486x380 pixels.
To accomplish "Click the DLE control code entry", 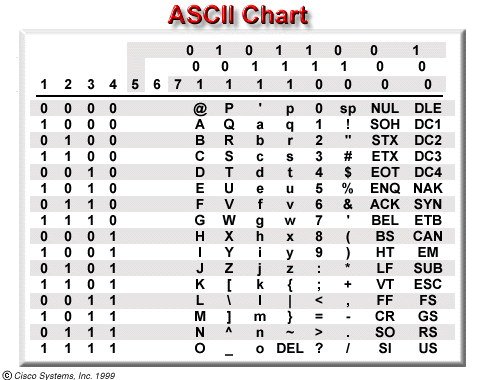I will pos(428,108).
